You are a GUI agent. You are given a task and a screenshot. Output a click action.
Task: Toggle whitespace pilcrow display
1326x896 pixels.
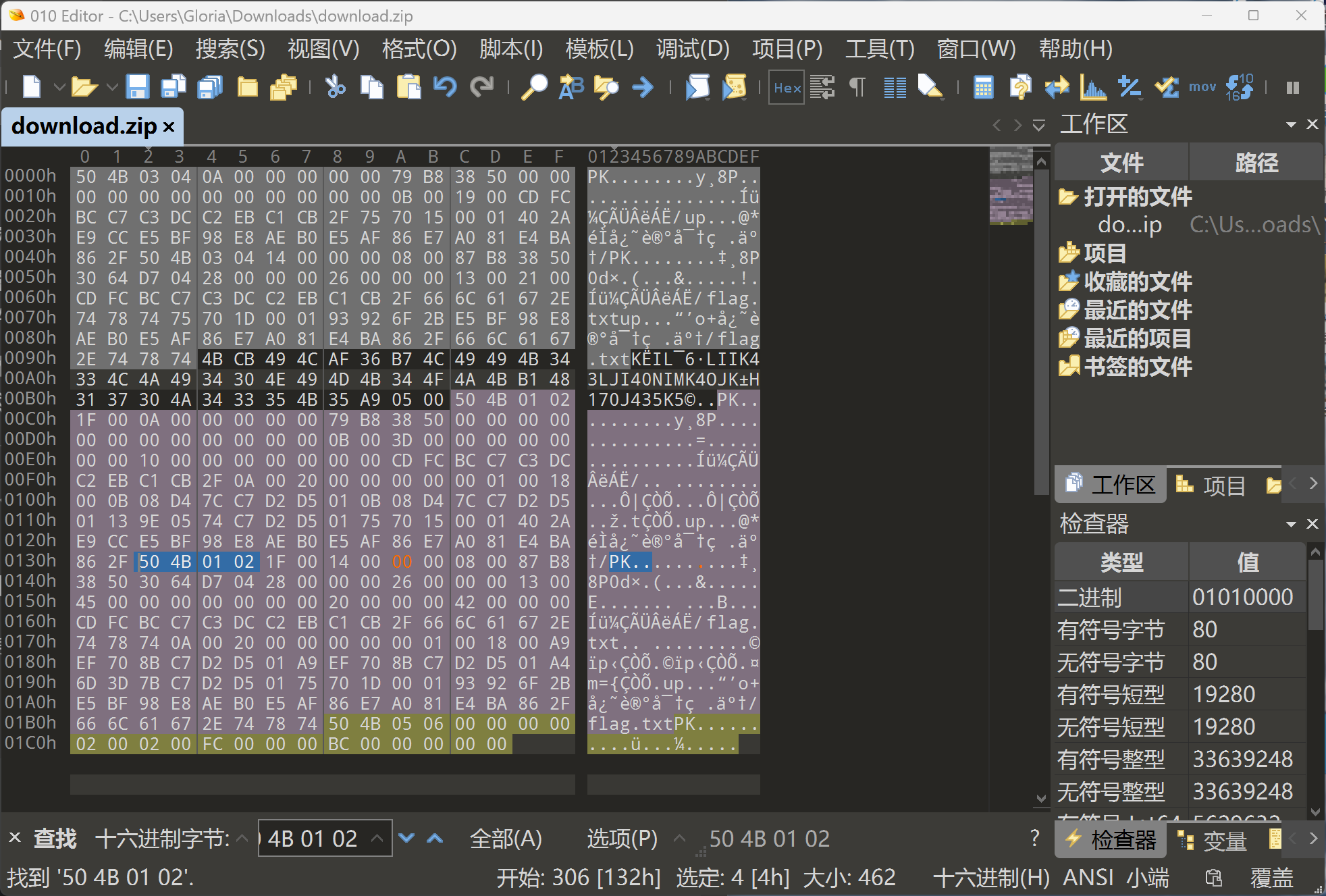(x=857, y=87)
